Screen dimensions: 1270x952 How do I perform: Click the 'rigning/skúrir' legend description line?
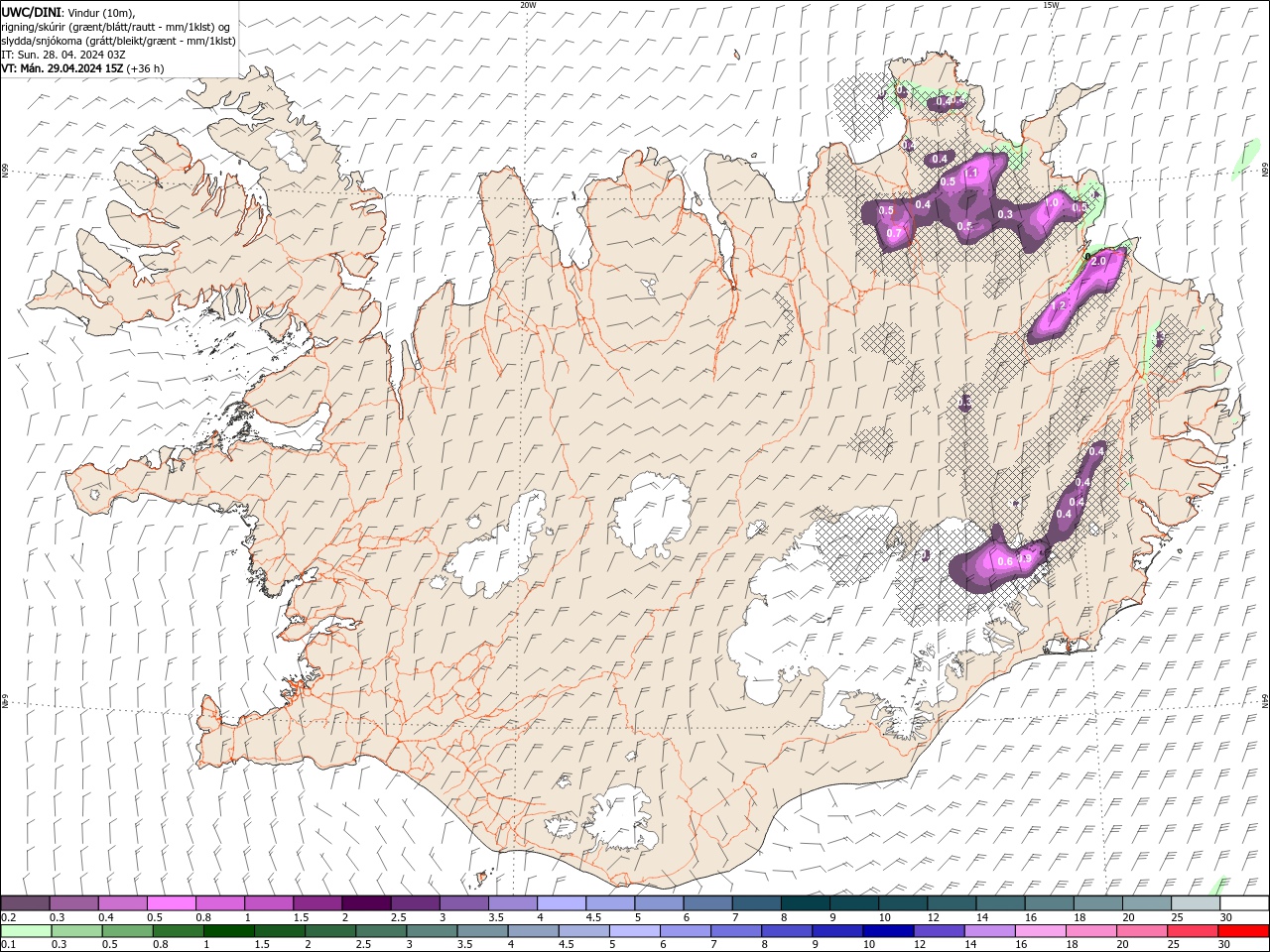pos(117,27)
